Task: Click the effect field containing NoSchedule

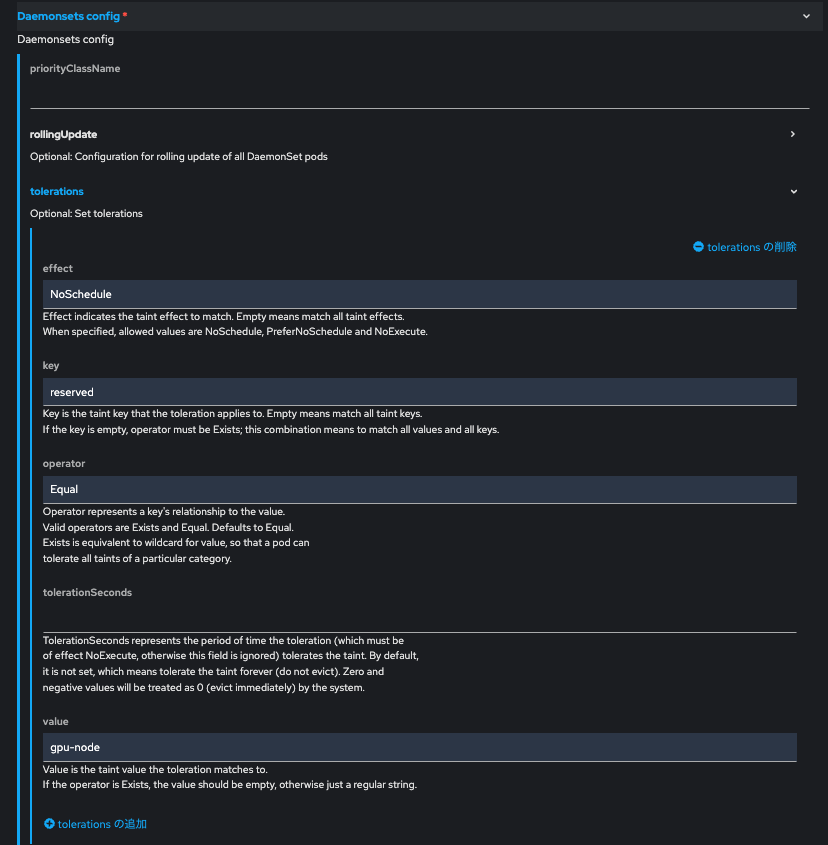Action: click(x=419, y=294)
